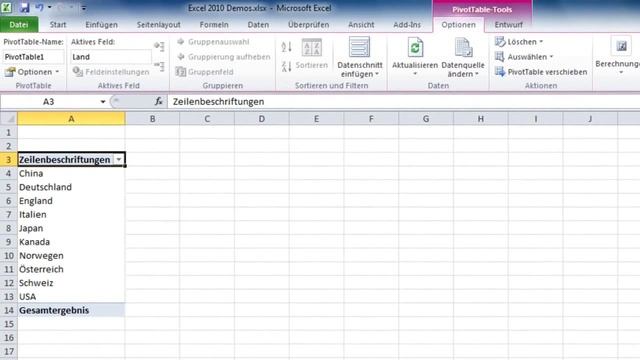640x360 pixels.
Task: Select the Japan cell
Action: (x=71, y=228)
